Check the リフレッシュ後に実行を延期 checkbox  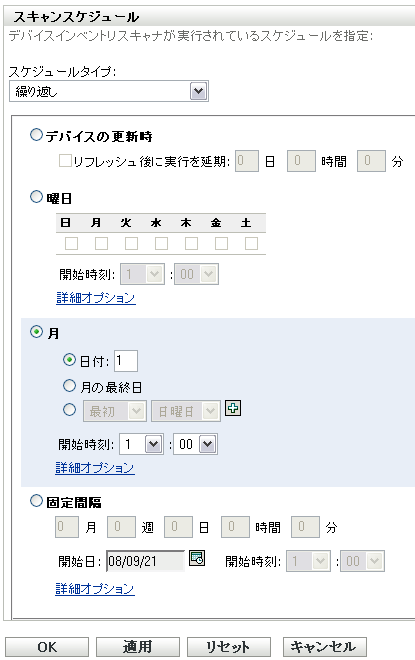click(65, 161)
